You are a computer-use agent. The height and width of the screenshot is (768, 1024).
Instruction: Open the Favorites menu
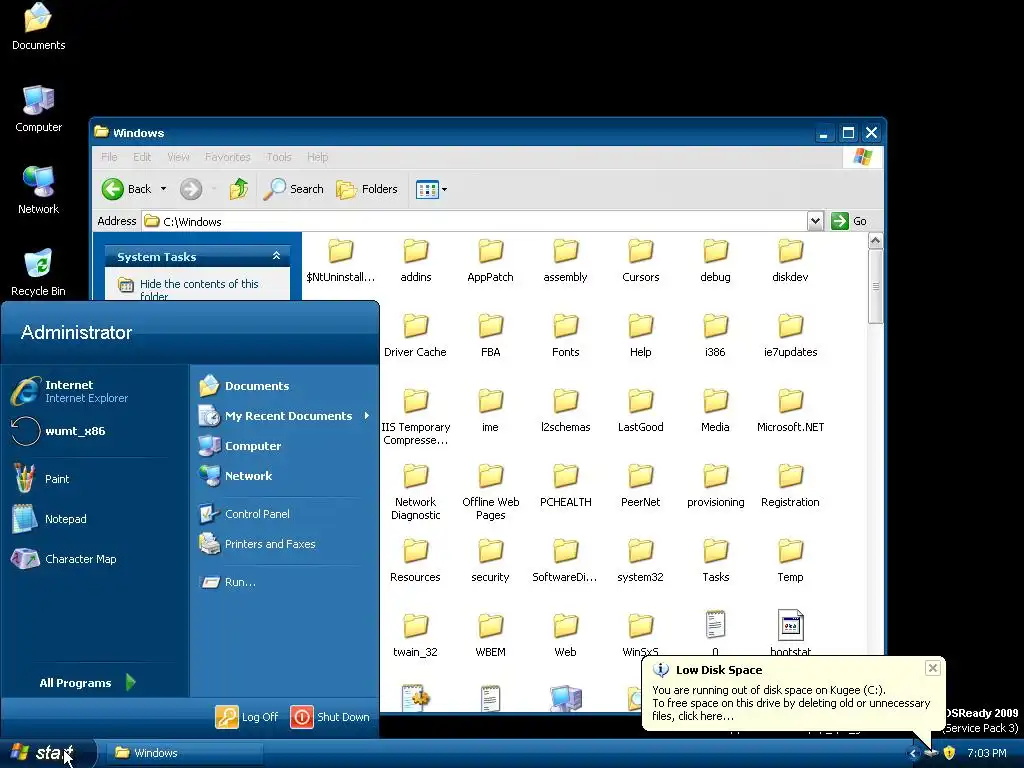(227, 157)
